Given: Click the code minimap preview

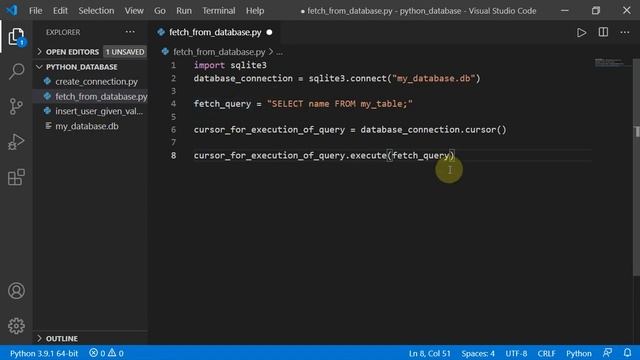Looking at the screenshot, I should point(610,63).
